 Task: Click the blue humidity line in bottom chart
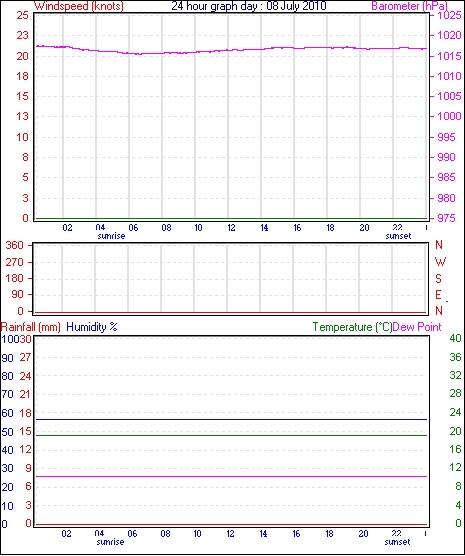click(231, 419)
